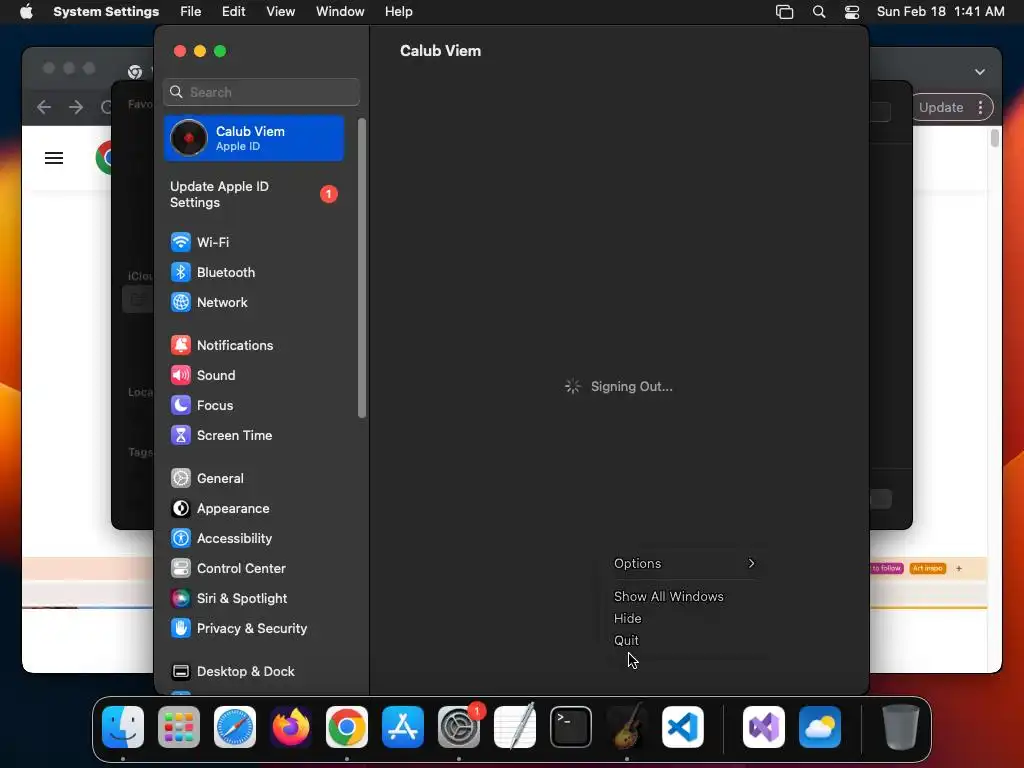Open Update Apple ID Settings notice
The height and width of the screenshot is (768, 1024).
click(x=255, y=195)
